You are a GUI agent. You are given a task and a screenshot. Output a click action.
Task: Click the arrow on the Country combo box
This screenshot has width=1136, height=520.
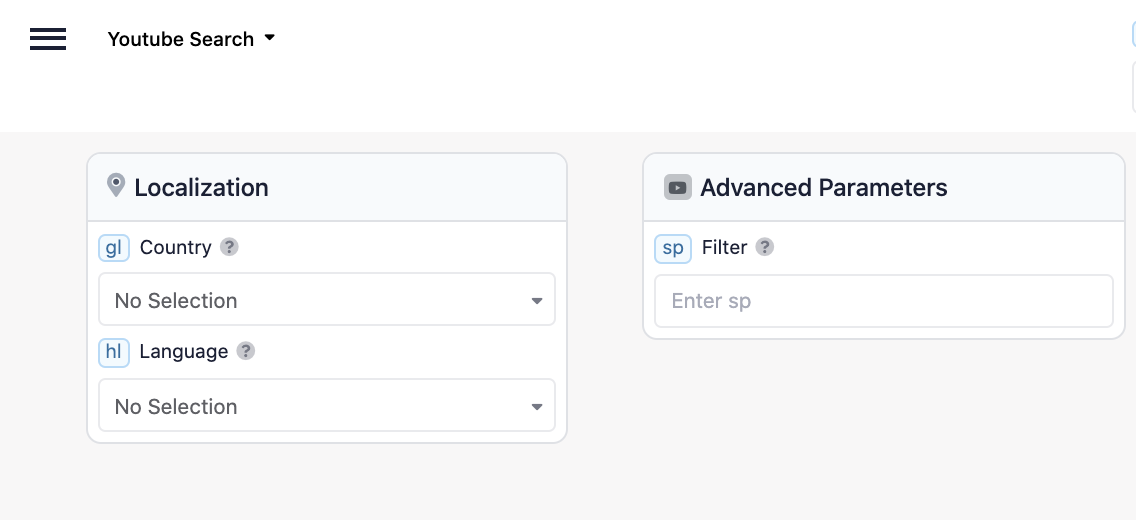click(536, 301)
